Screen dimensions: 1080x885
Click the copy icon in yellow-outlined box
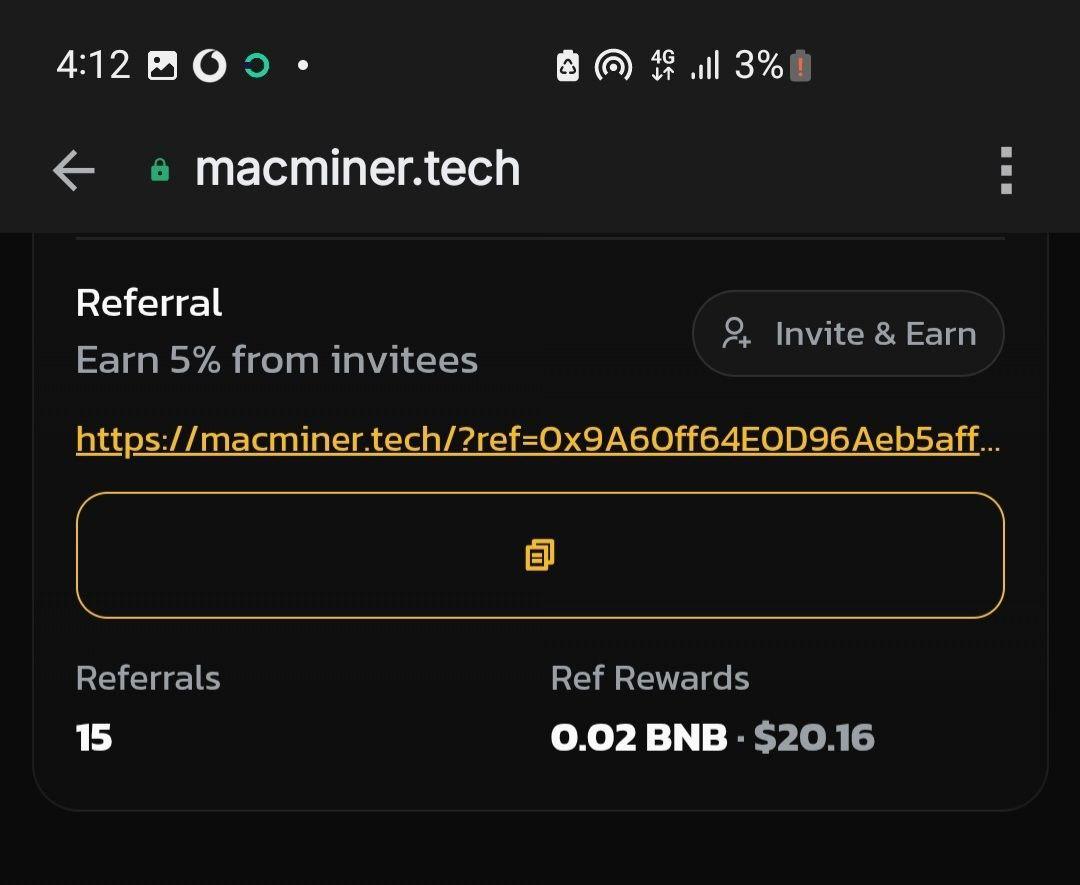(540, 555)
